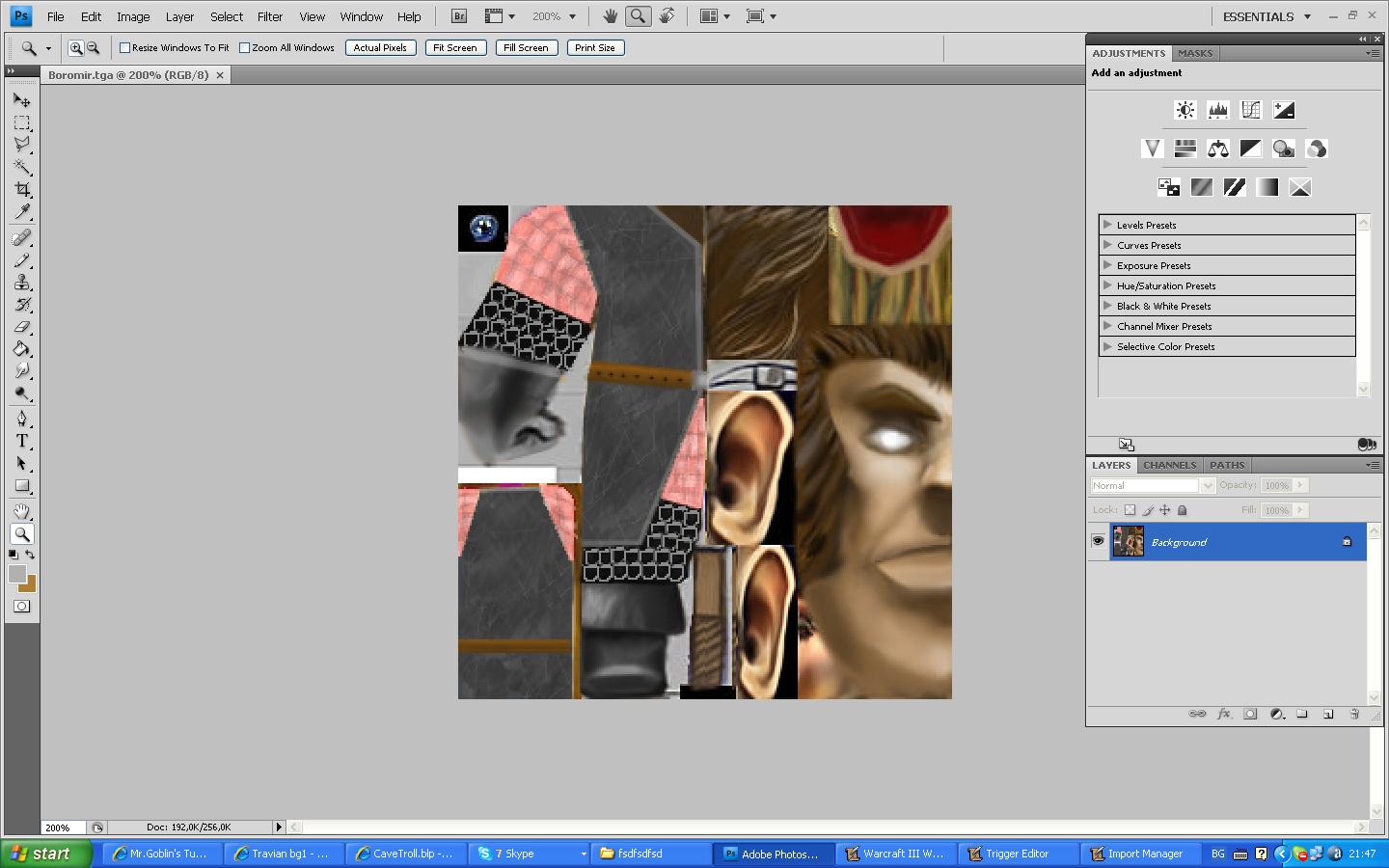Open the Filter menu
This screenshot has height=868, width=1389.
(x=270, y=16)
